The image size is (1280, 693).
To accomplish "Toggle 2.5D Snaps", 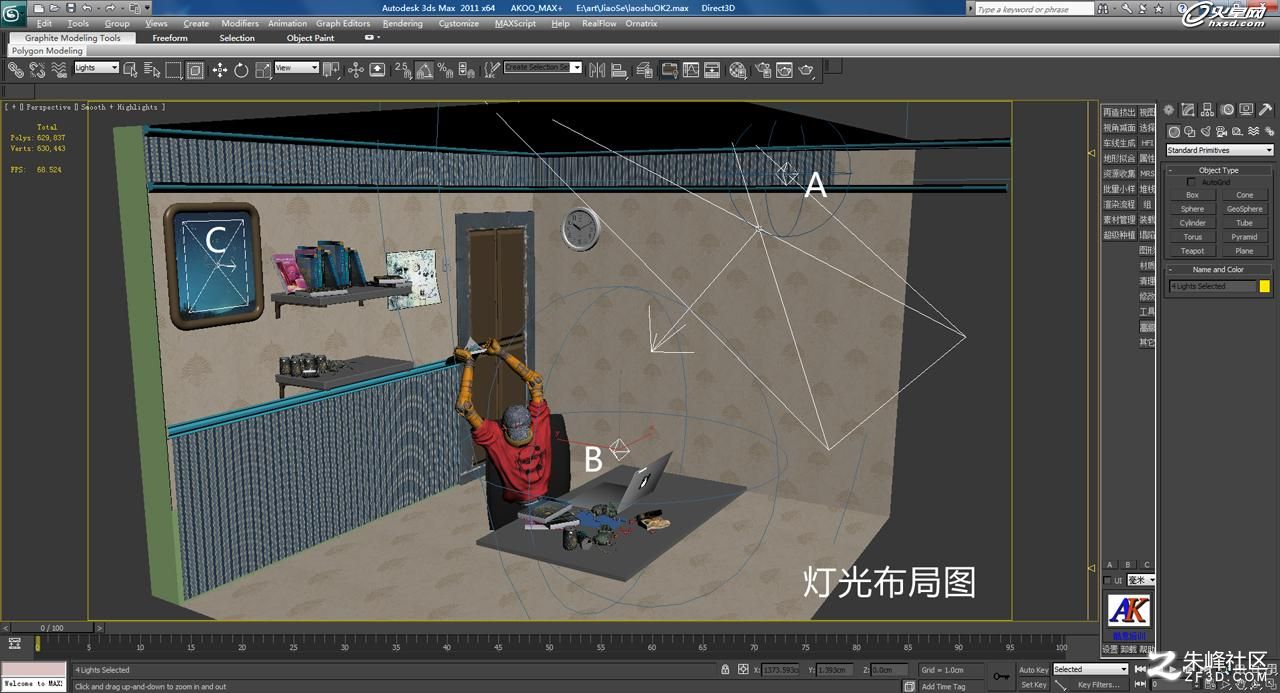I will [403, 70].
